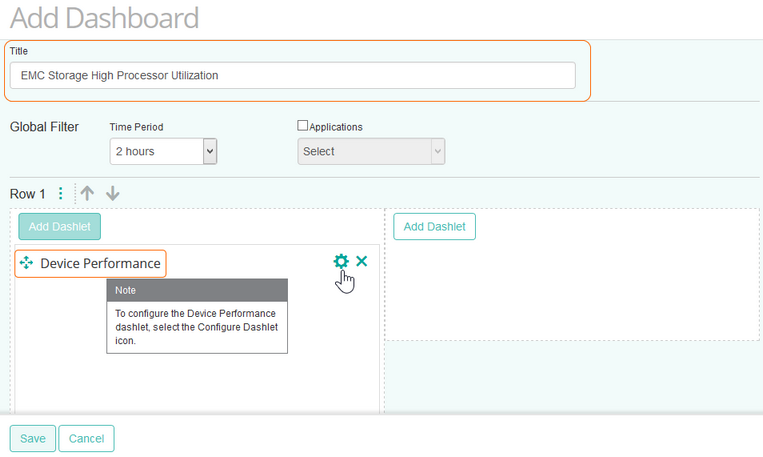The width and height of the screenshot is (763, 457).
Task: Open the Configure Dashlet gear icon
Action: tap(341, 262)
